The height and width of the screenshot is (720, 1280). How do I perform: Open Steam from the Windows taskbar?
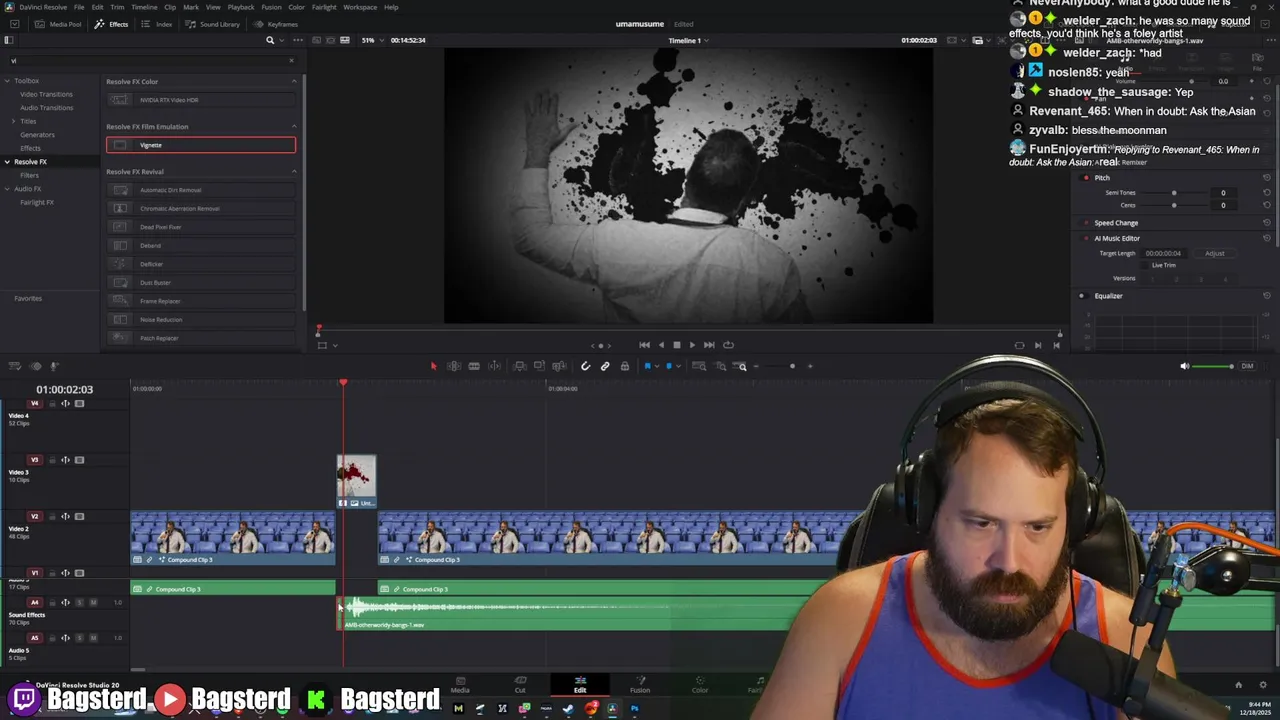point(568,709)
